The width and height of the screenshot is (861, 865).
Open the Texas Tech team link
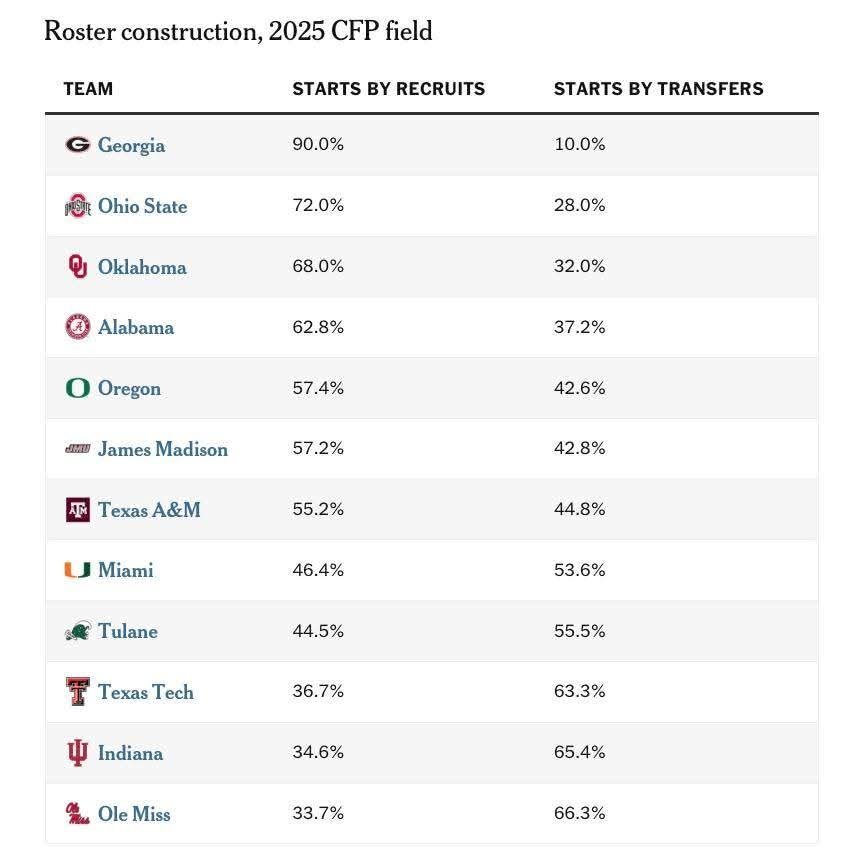pos(146,692)
